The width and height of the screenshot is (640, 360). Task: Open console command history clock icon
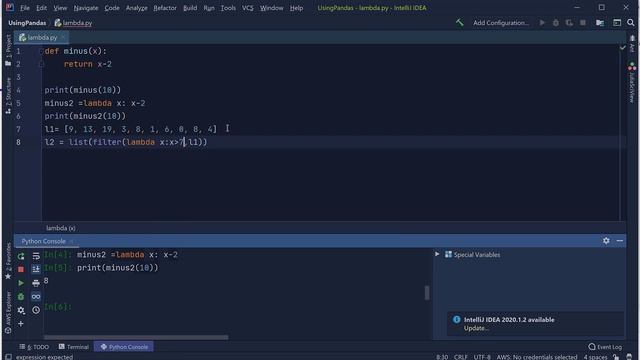[x=36, y=310]
